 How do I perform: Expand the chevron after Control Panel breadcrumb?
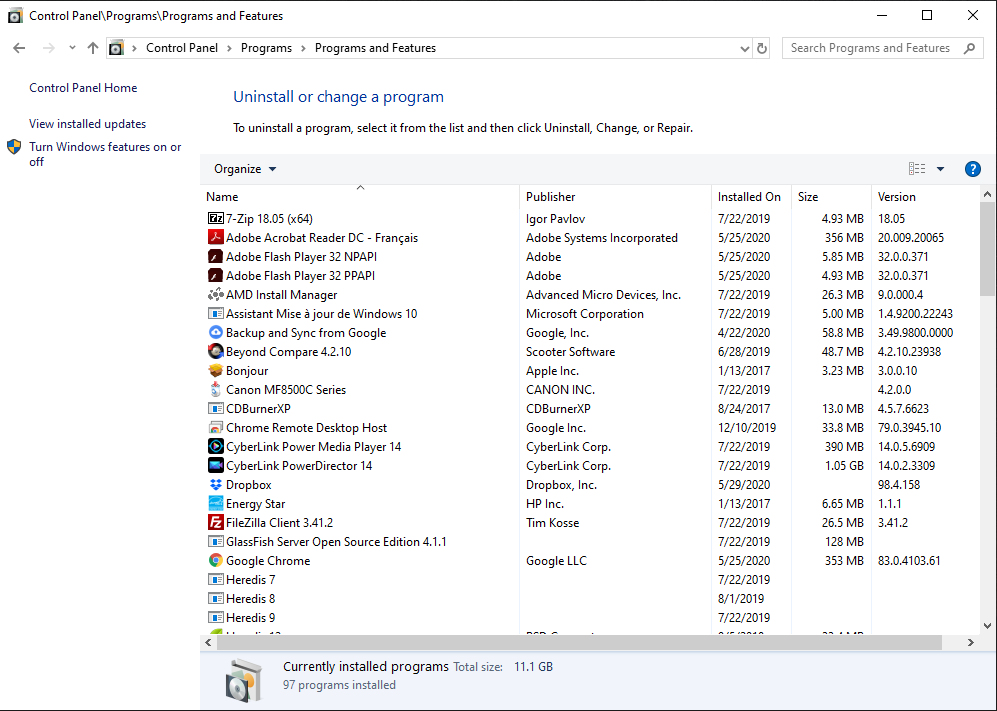(x=230, y=48)
